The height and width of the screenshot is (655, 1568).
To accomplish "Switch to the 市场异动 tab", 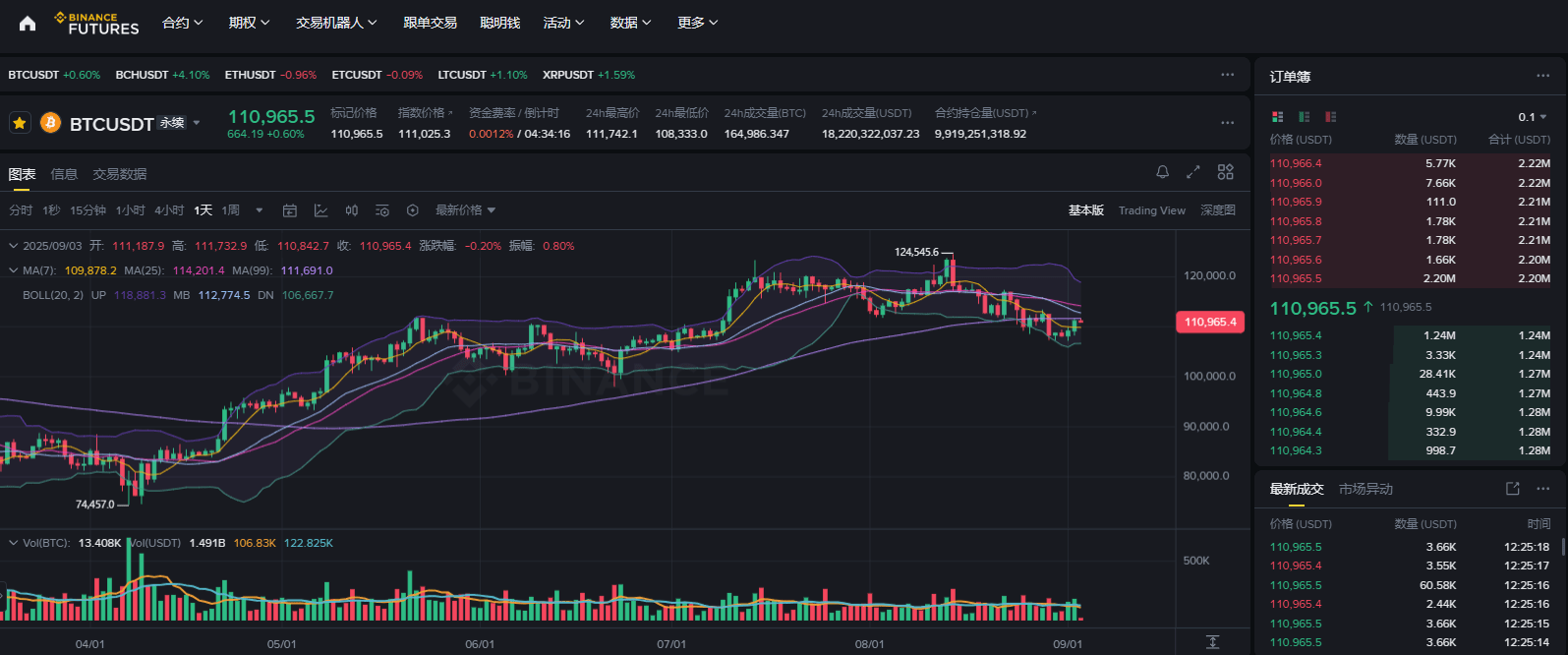I will pos(1365,489).
